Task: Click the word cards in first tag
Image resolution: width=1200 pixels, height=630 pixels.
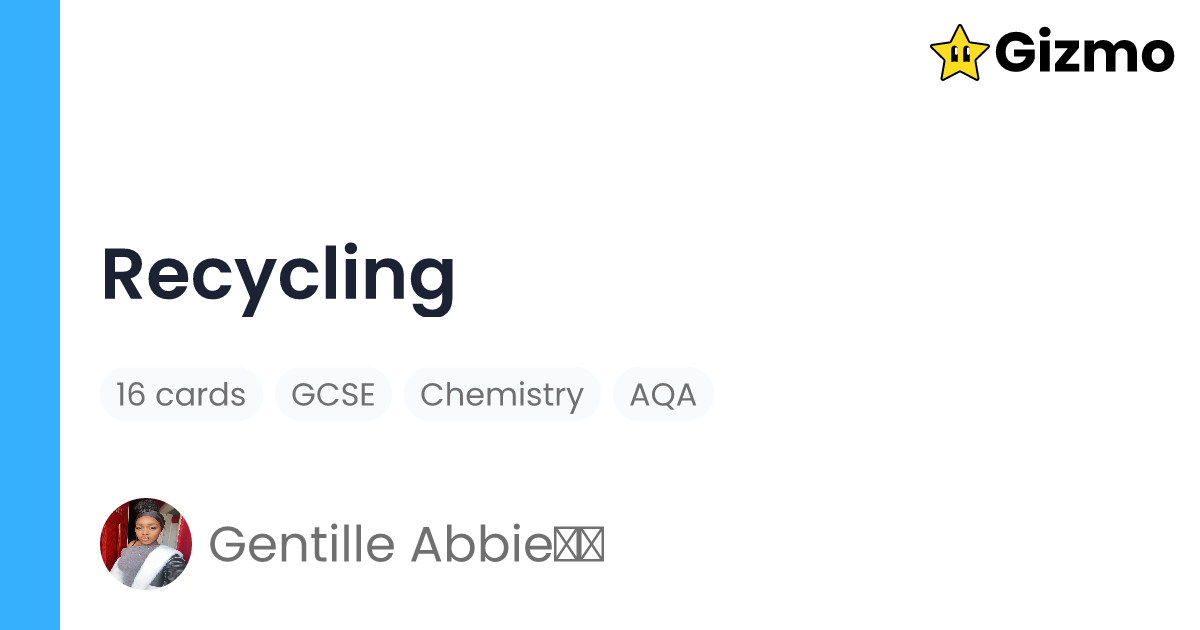Action: point(201,394)
